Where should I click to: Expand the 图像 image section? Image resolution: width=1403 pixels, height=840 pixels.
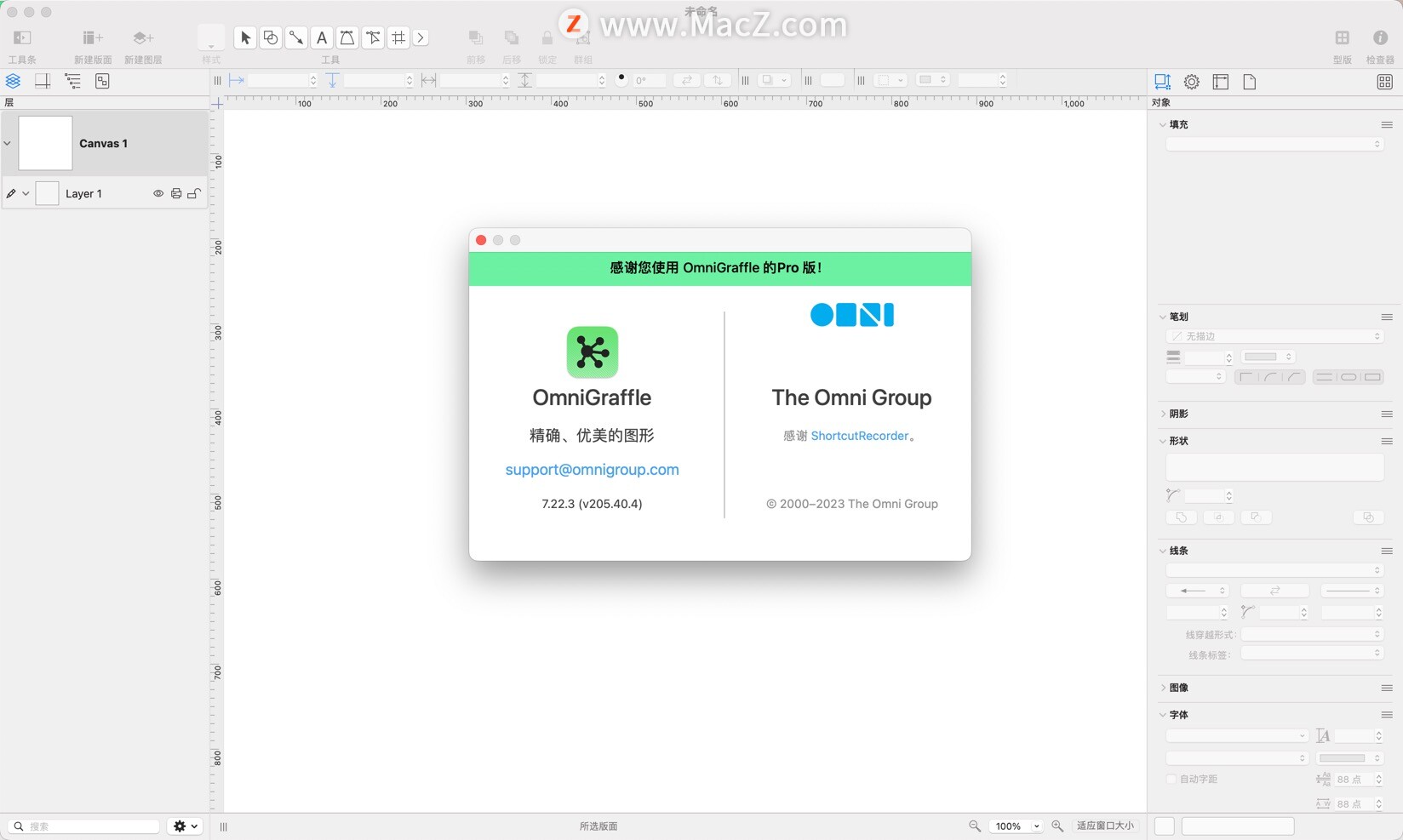1163,688
